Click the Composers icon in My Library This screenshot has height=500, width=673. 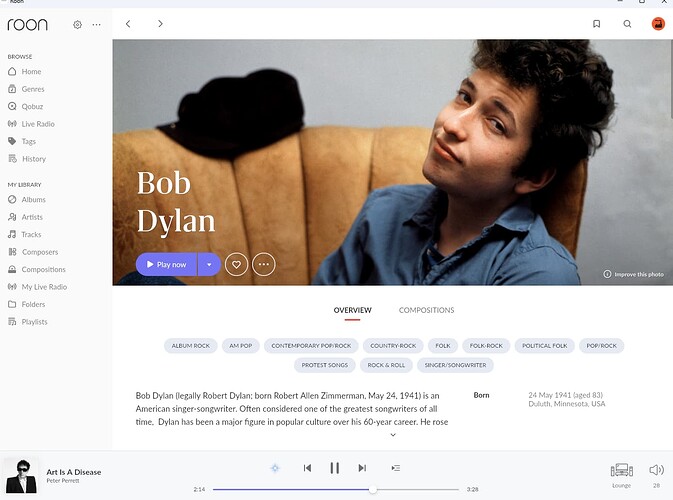(x=12, y=252)
